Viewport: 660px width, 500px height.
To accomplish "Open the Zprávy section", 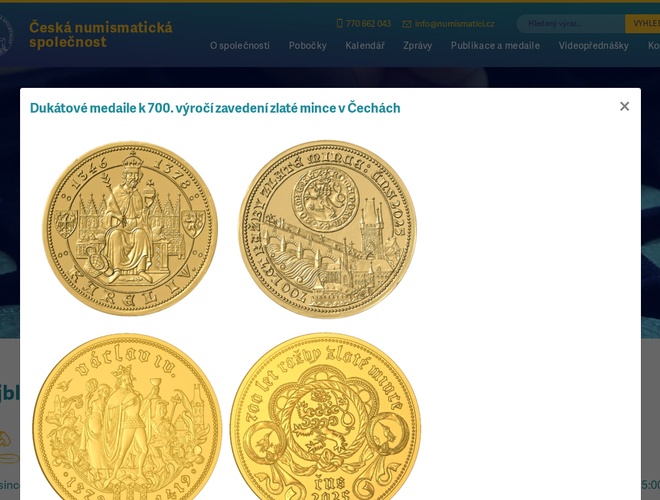I will pyautogui.click(x=418, y=45).
